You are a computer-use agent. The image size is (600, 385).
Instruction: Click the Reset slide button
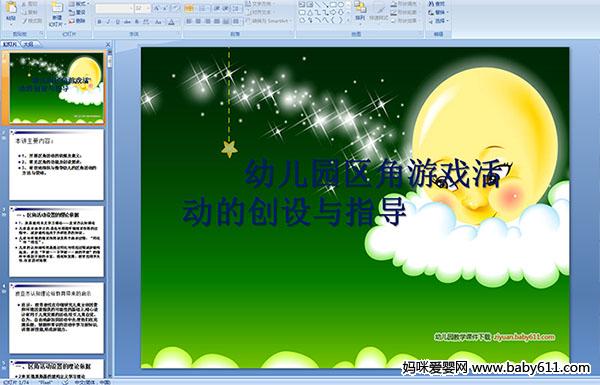[x=77, y=12]
